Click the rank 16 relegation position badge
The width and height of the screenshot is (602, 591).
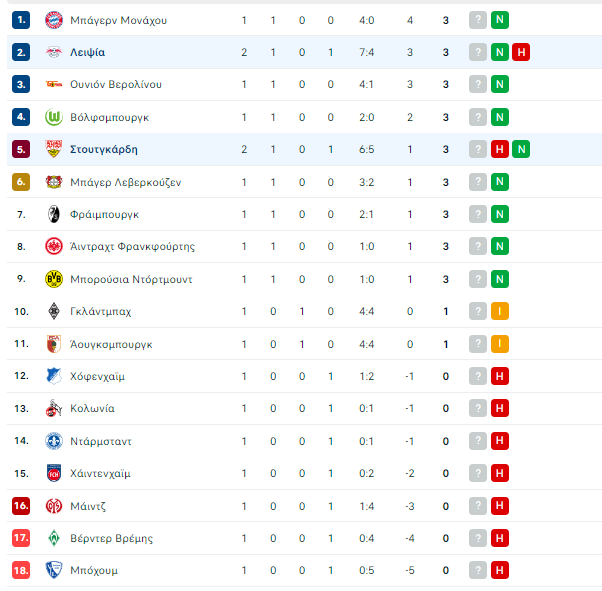point(21,506)
